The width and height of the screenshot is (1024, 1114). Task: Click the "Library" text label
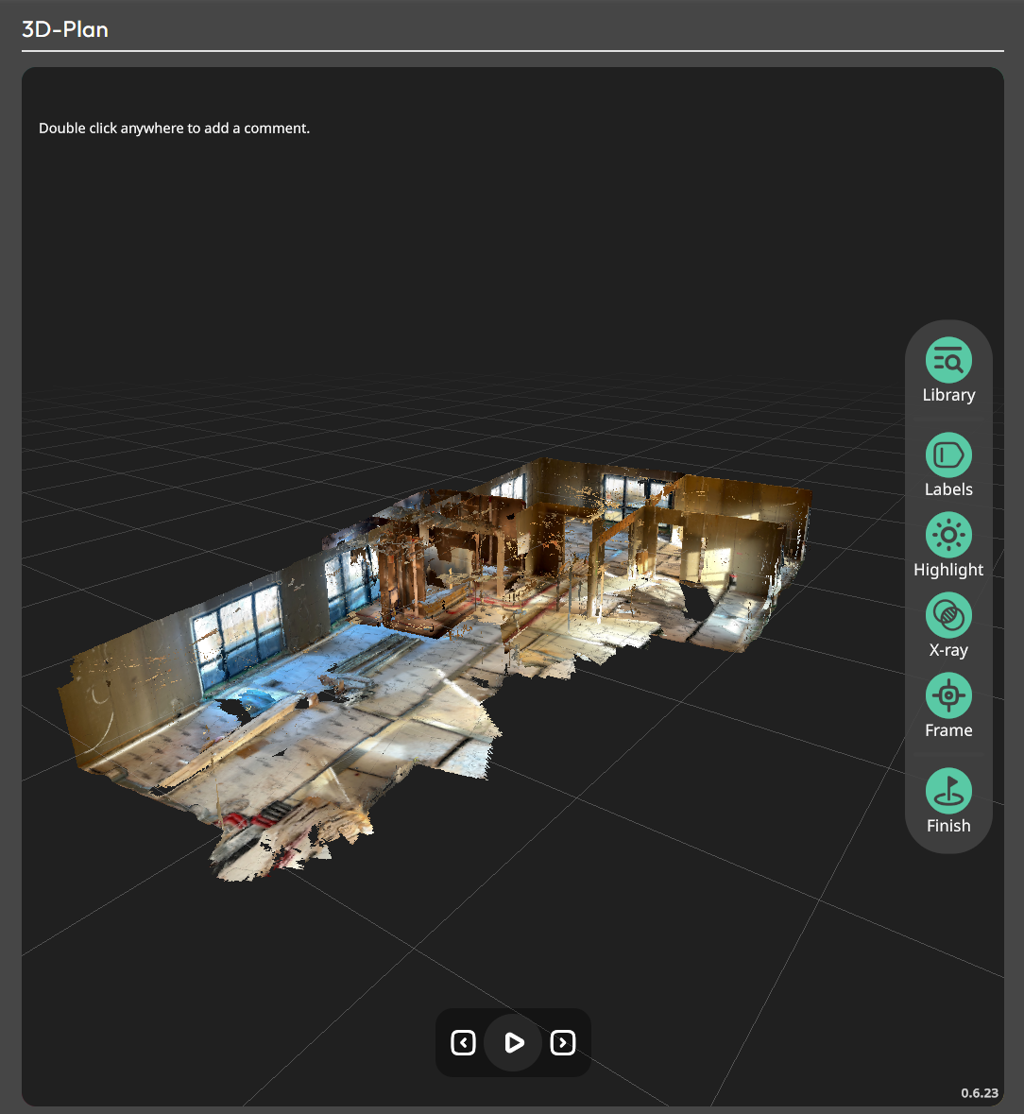click(948, 395)
